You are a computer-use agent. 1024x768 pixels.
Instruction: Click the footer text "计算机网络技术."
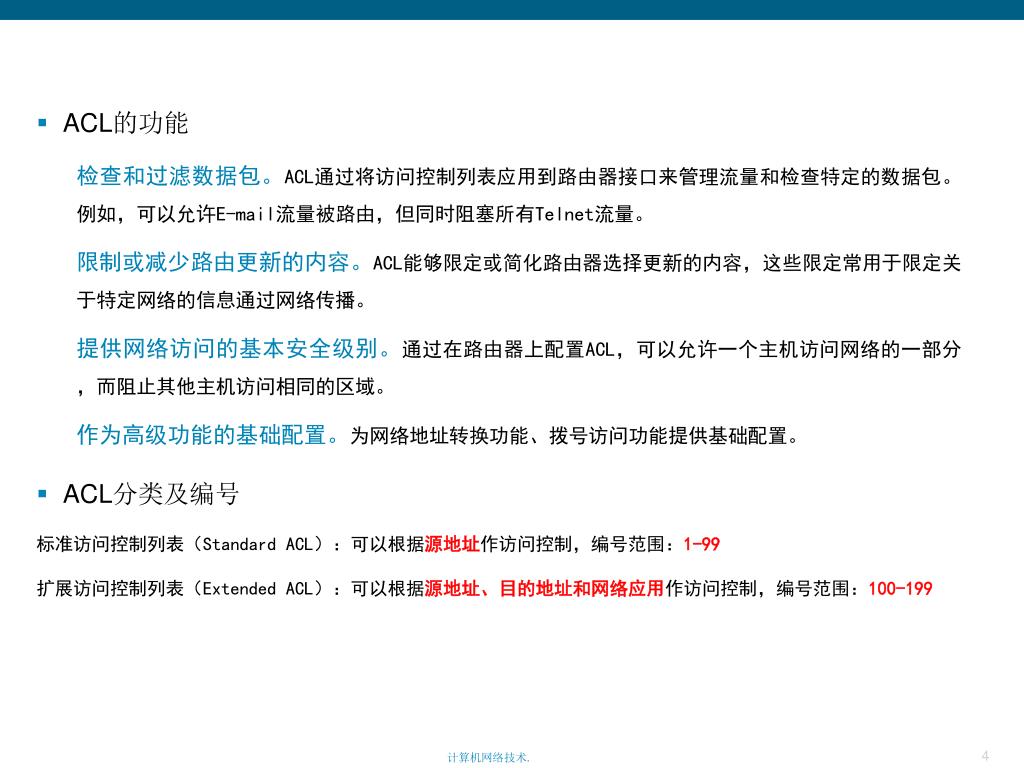pos(488,757)
